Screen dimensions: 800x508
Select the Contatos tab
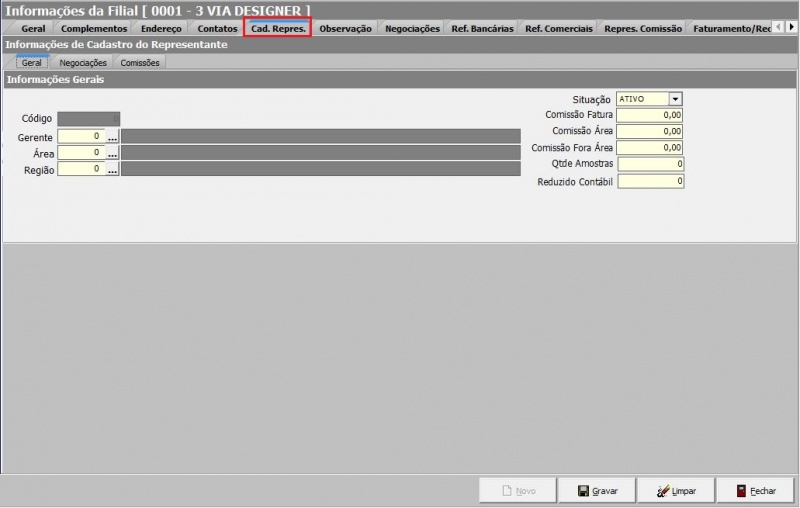click(217, 29)
